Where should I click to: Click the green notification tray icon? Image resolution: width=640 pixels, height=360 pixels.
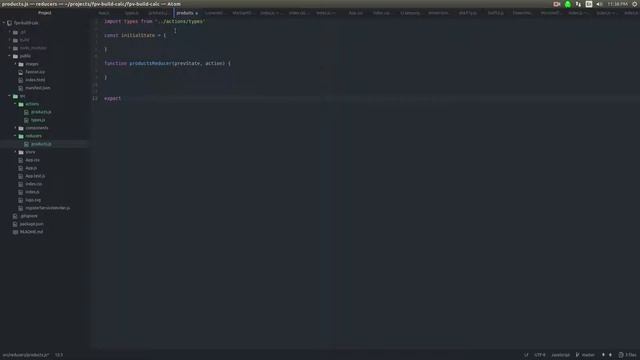click(568, 4)
